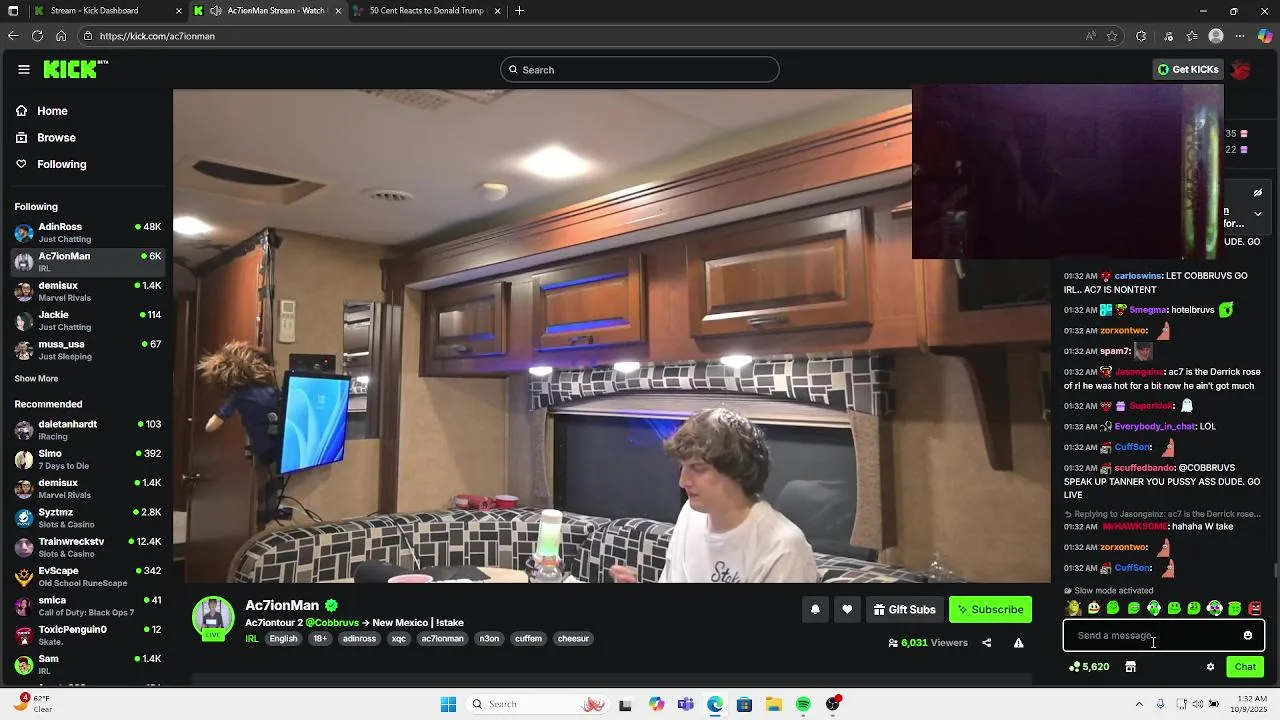
Task: Click Show More under Following
Action: [x=36, y=379]
